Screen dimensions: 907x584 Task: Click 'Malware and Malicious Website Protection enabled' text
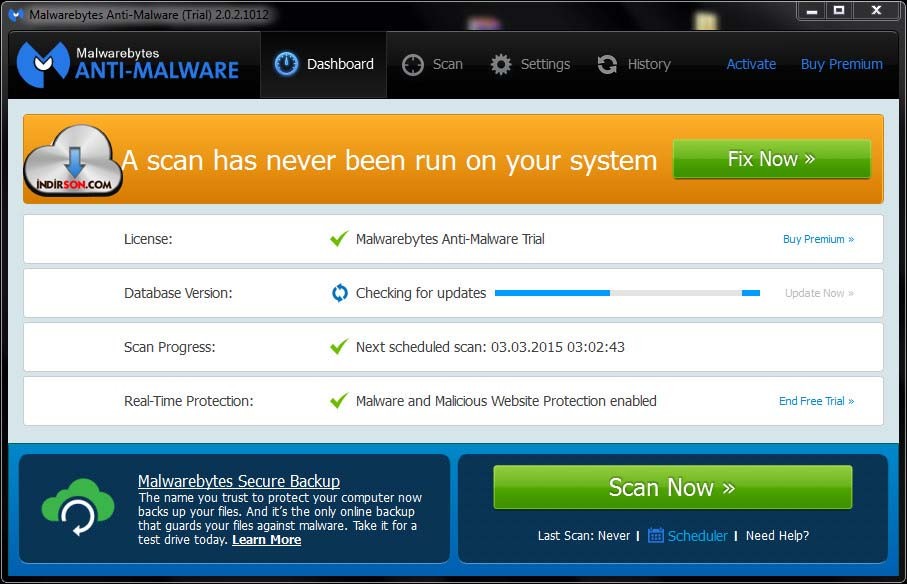(x=506, y=401)
